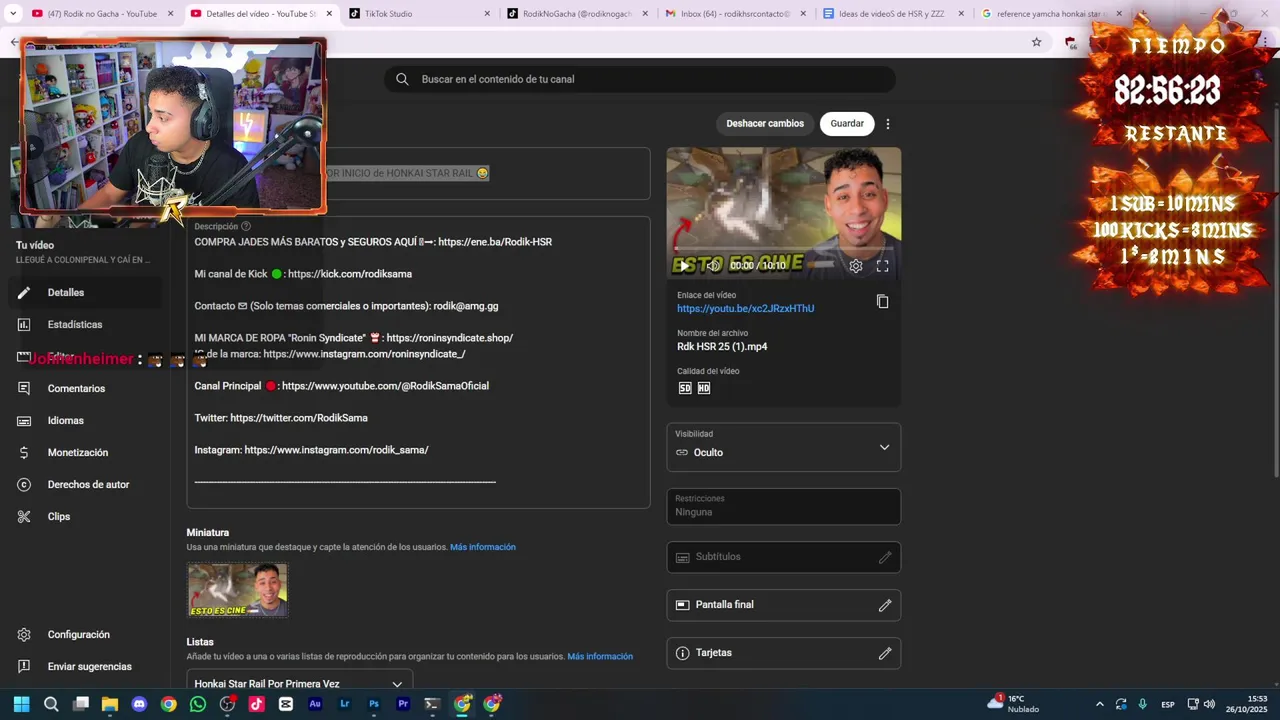Play the video preview
Screen dimensions: 1280x720
point(684,266)
